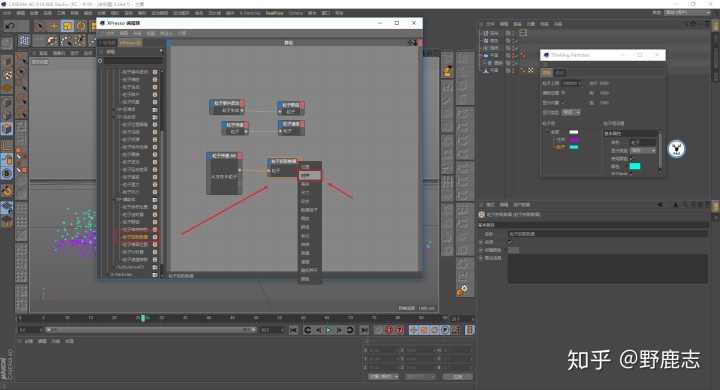720x390 pixels.
Task: Toggle 使用颜色 checkbox in particle group settings
Action: (631, 158)
